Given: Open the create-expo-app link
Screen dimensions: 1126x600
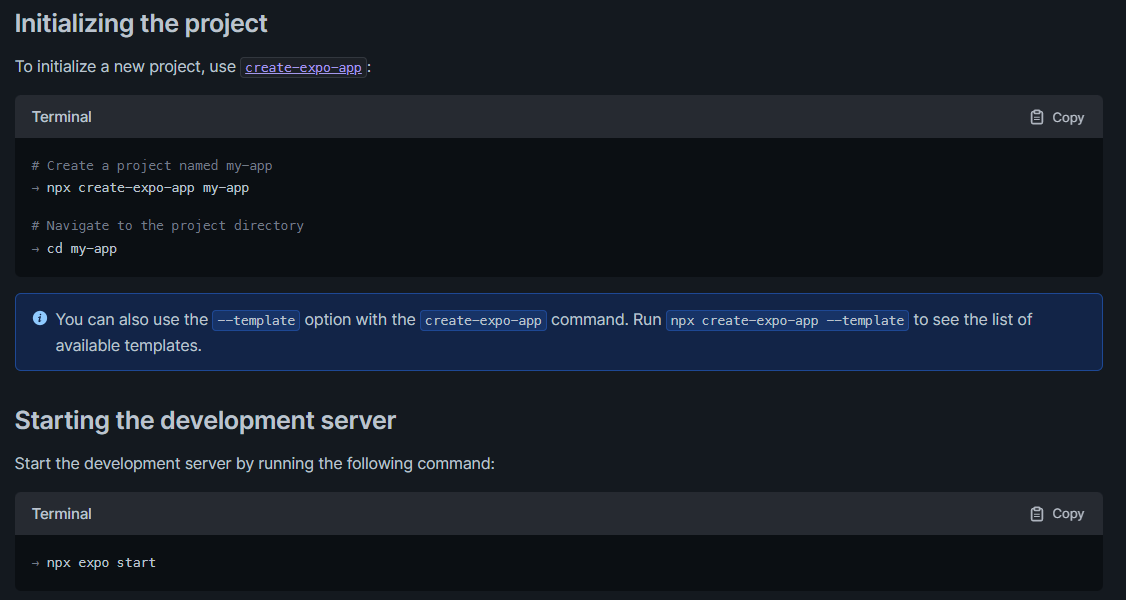Looking at the screenshot, I should tap(303, 67).
